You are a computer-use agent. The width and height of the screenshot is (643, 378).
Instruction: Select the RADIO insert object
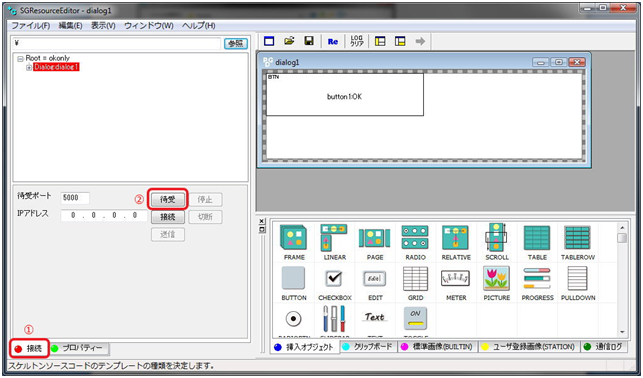click(415, 242)
